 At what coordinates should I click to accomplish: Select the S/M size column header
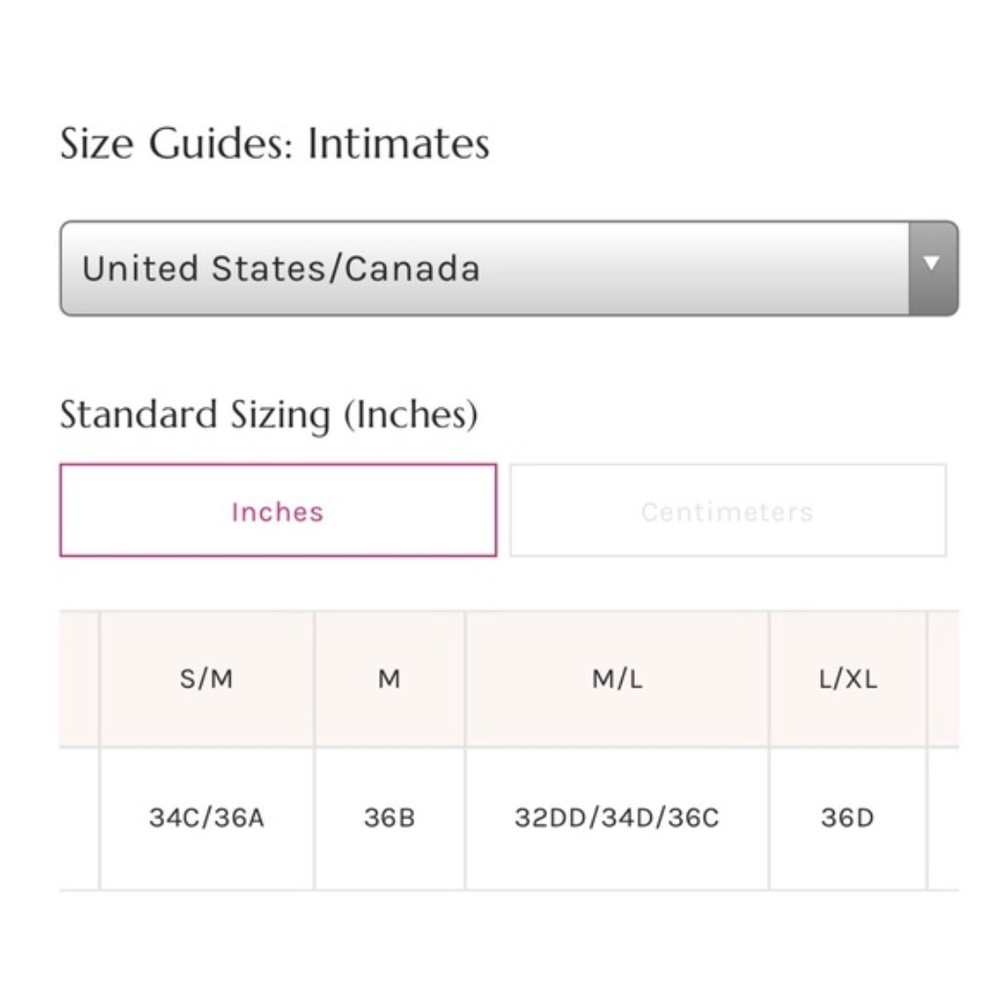pyautogui.click(x=207, y=679)
